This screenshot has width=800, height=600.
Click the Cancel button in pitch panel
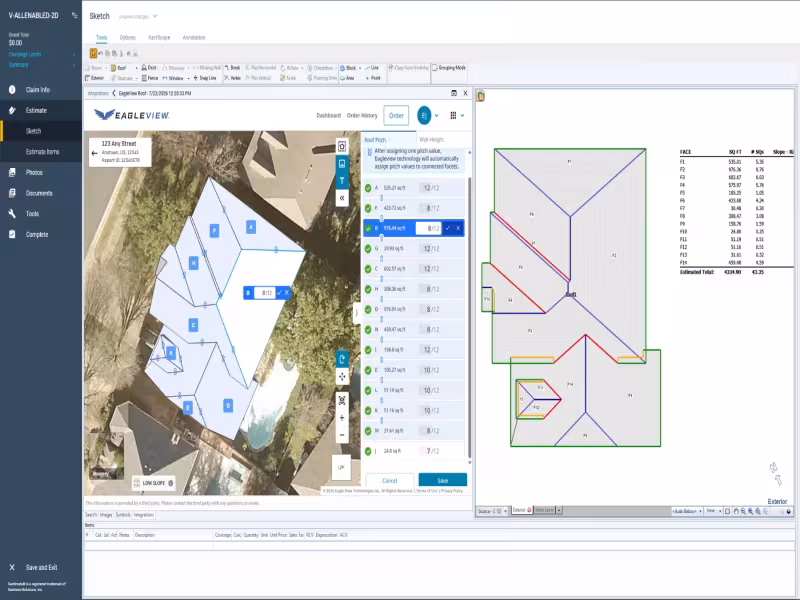click(x=389, y=480)
